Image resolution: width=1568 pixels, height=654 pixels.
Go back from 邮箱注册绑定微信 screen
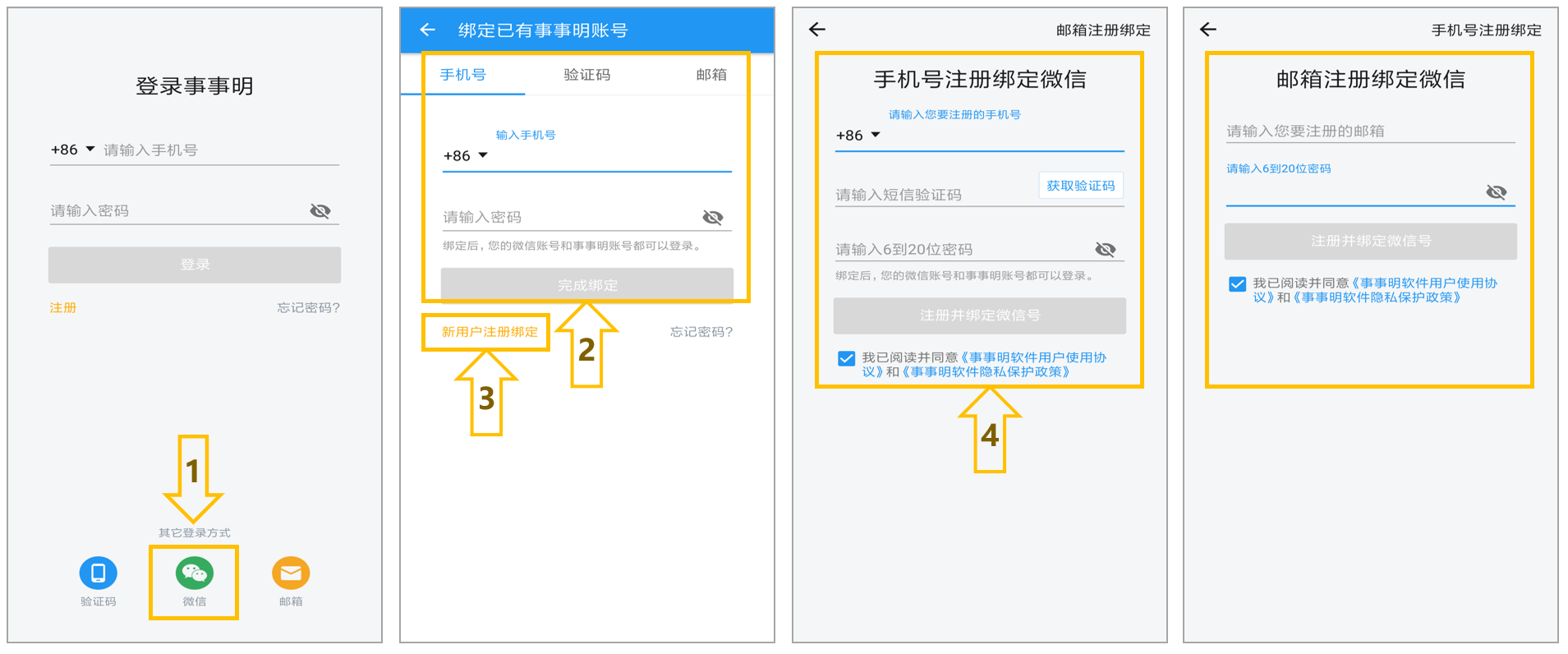(1207, 30)
